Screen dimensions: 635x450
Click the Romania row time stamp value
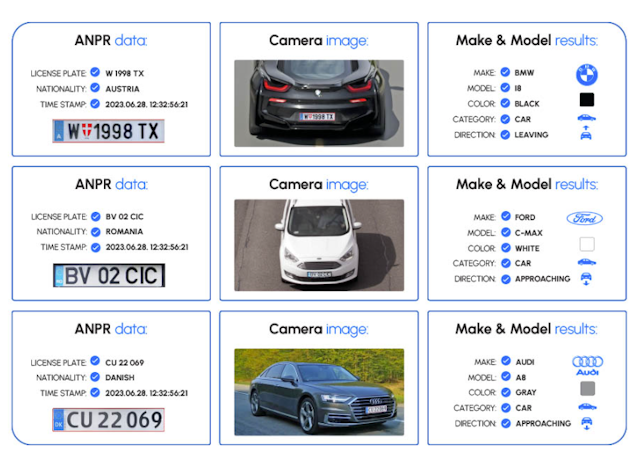147,247
